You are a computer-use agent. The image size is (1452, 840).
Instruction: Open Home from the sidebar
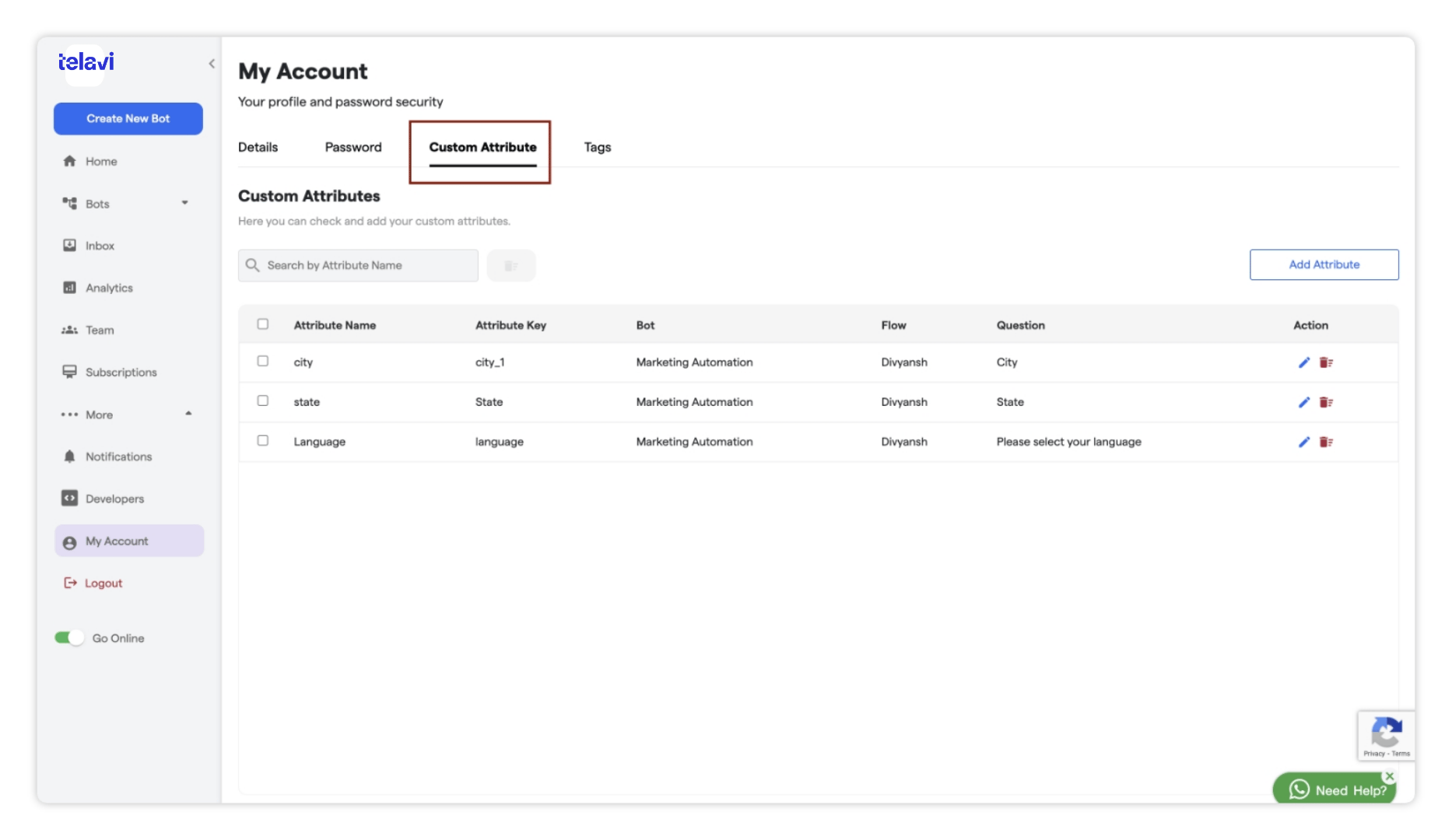pyautogui.click(x=101, y=161)
